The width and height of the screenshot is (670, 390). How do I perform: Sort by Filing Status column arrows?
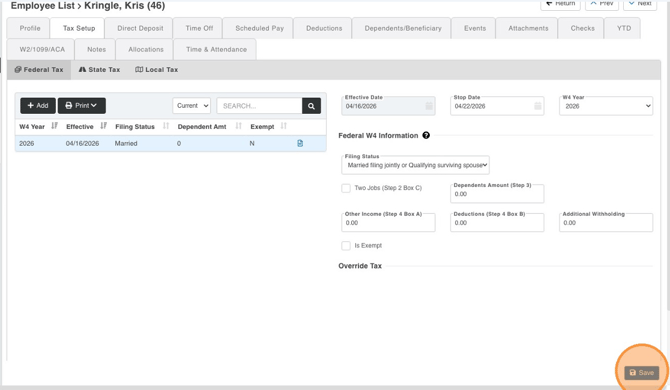pos(166,126)
